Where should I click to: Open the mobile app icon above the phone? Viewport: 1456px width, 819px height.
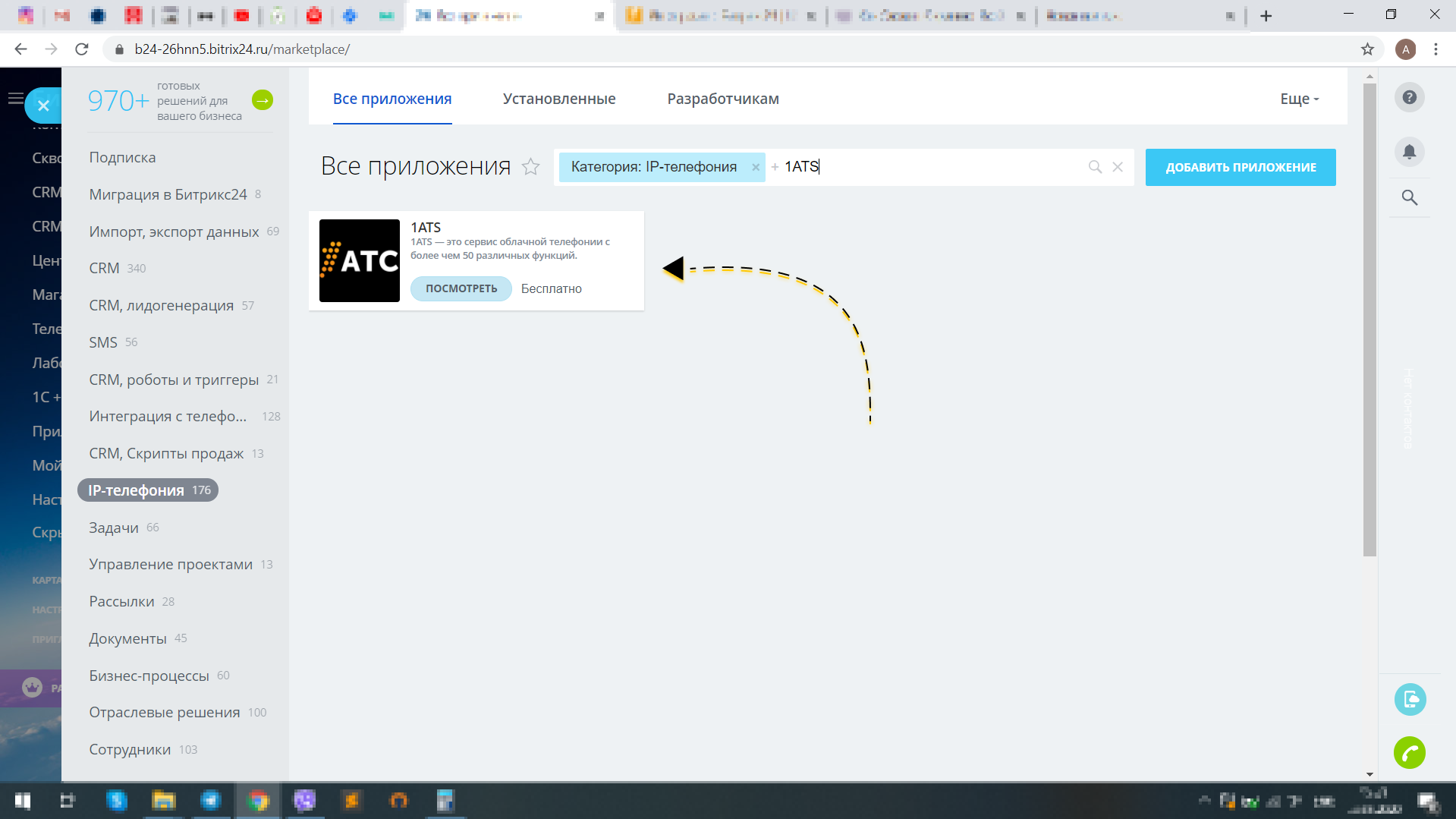tap(1410, 699)
